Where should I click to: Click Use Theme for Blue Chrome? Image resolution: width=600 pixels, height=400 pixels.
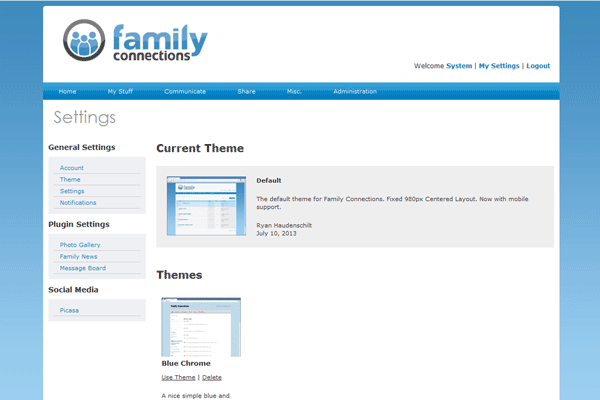[178, 377]
